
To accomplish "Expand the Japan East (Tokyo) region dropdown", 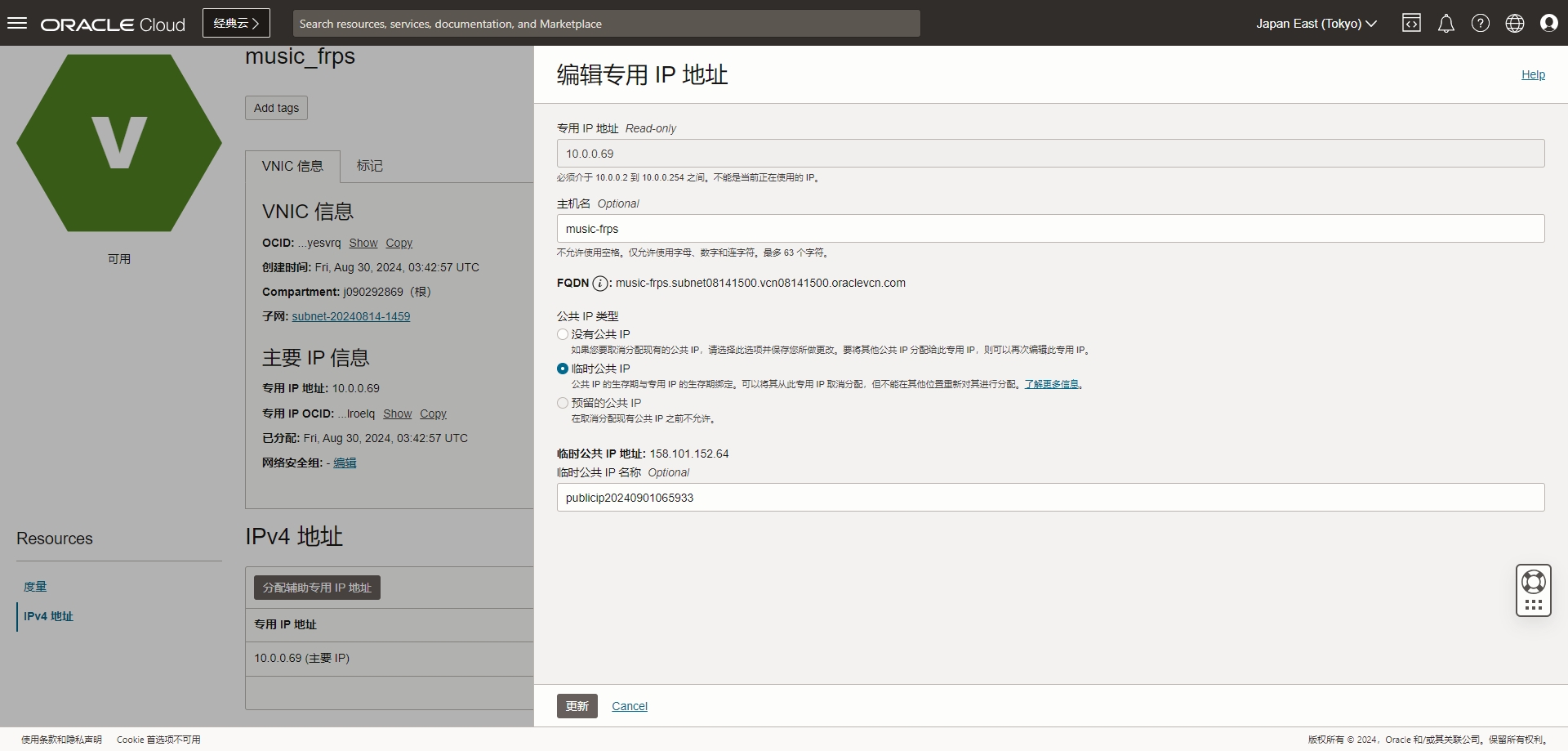I will pyautogui.click(x=1316, y=24).
